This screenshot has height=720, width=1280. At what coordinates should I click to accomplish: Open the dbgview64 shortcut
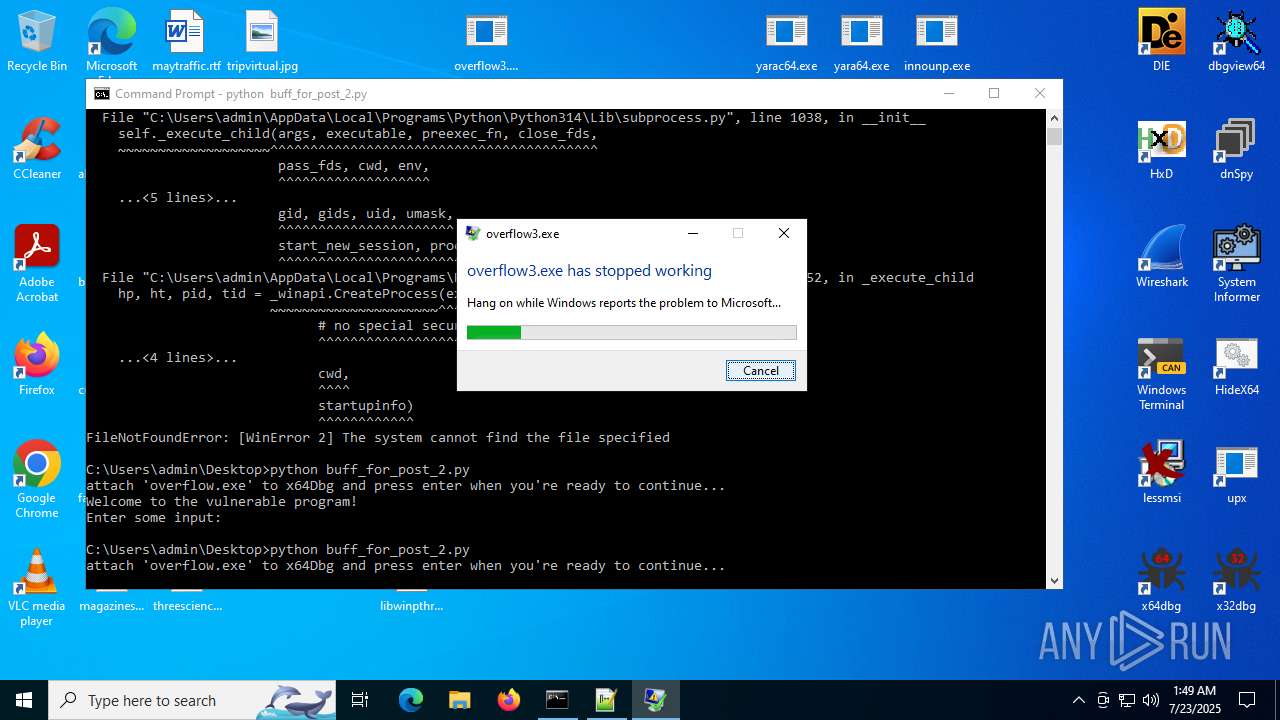tap(1237, 41)
